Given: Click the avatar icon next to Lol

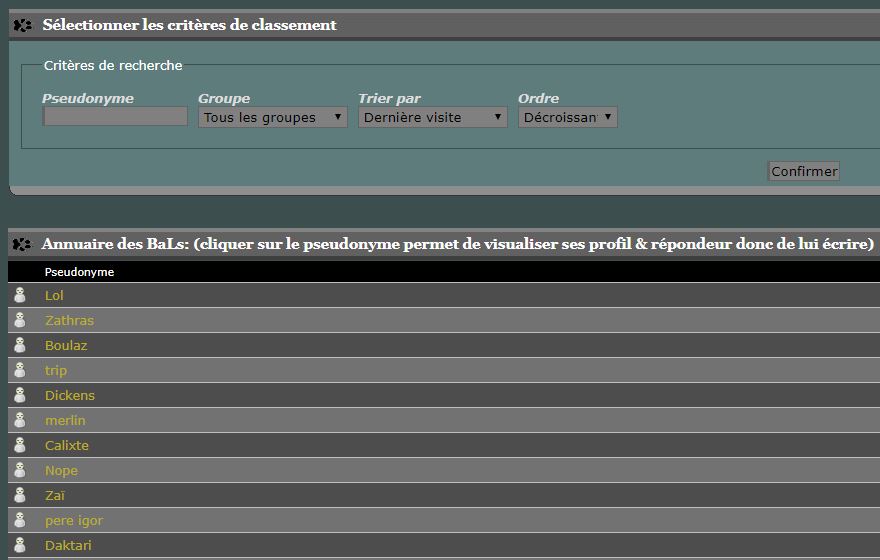Looking at the screenshot, I should pyautogui.click(x=19, y=295).
